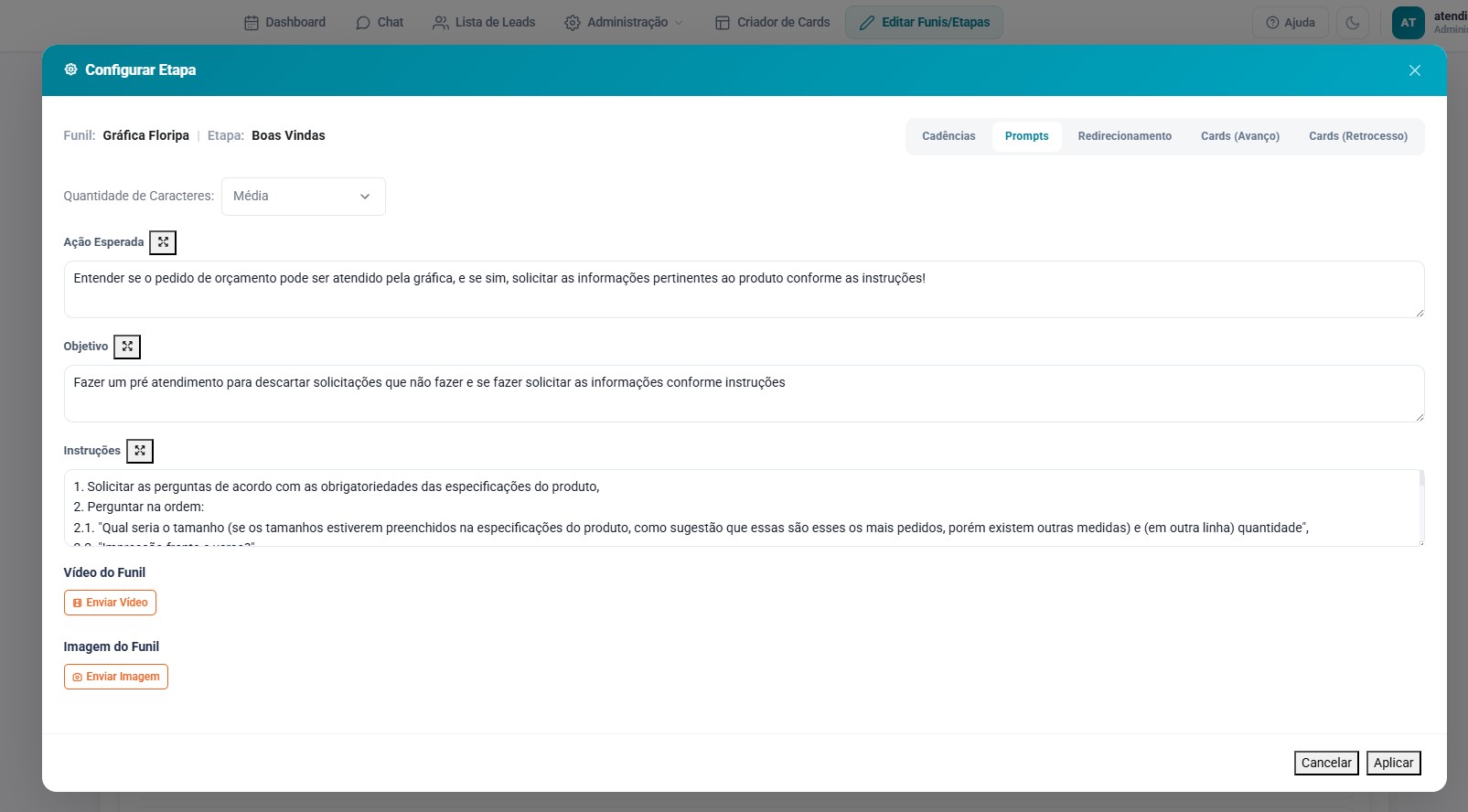Open the Redirecionamento tab
The height and width of the screenshot is (812, 1468).
(1124, 136)
